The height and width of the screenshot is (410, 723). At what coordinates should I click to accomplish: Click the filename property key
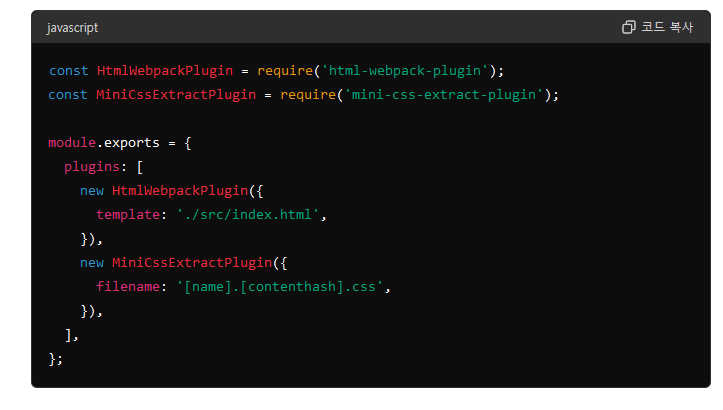(x=128, y=286)
